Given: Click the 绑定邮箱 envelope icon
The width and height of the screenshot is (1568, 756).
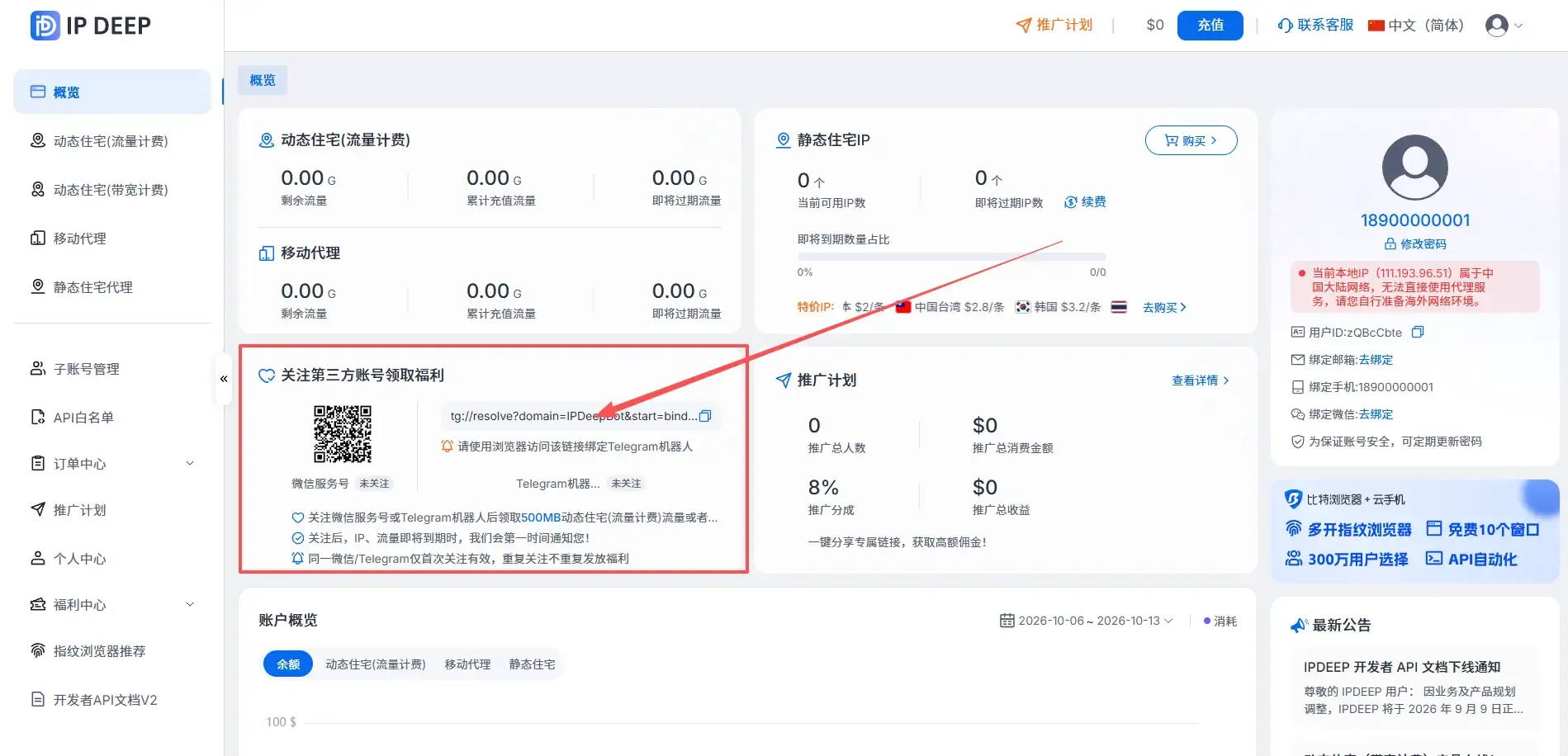Looking at the screenshot, I should pos(1298,360).
